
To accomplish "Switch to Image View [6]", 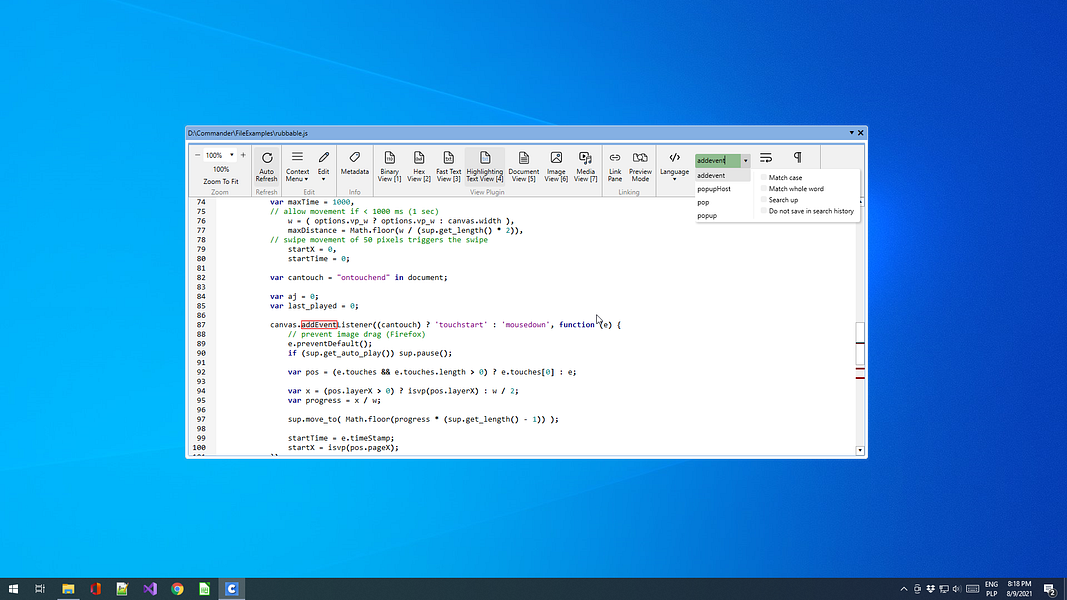I will tap(556, 166).
